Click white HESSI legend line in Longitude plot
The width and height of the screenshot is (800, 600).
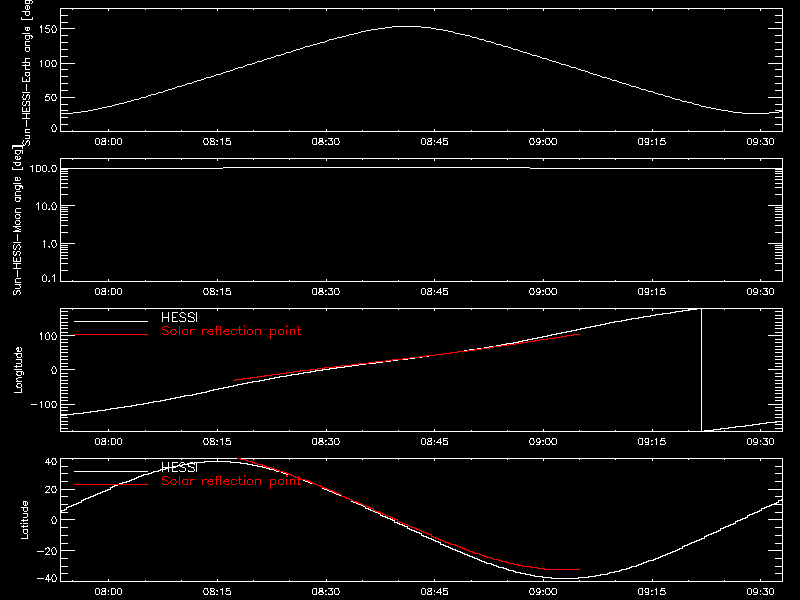[x=111, y=321]
